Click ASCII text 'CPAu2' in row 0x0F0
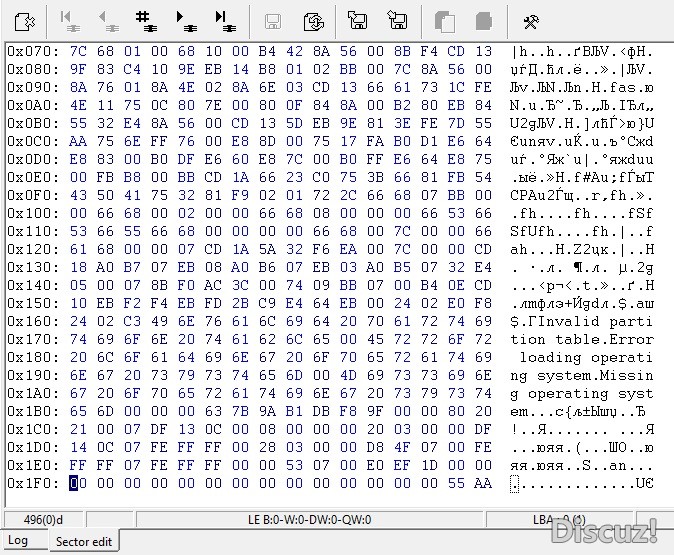674x555 pixels. click(x=532, y=195)
